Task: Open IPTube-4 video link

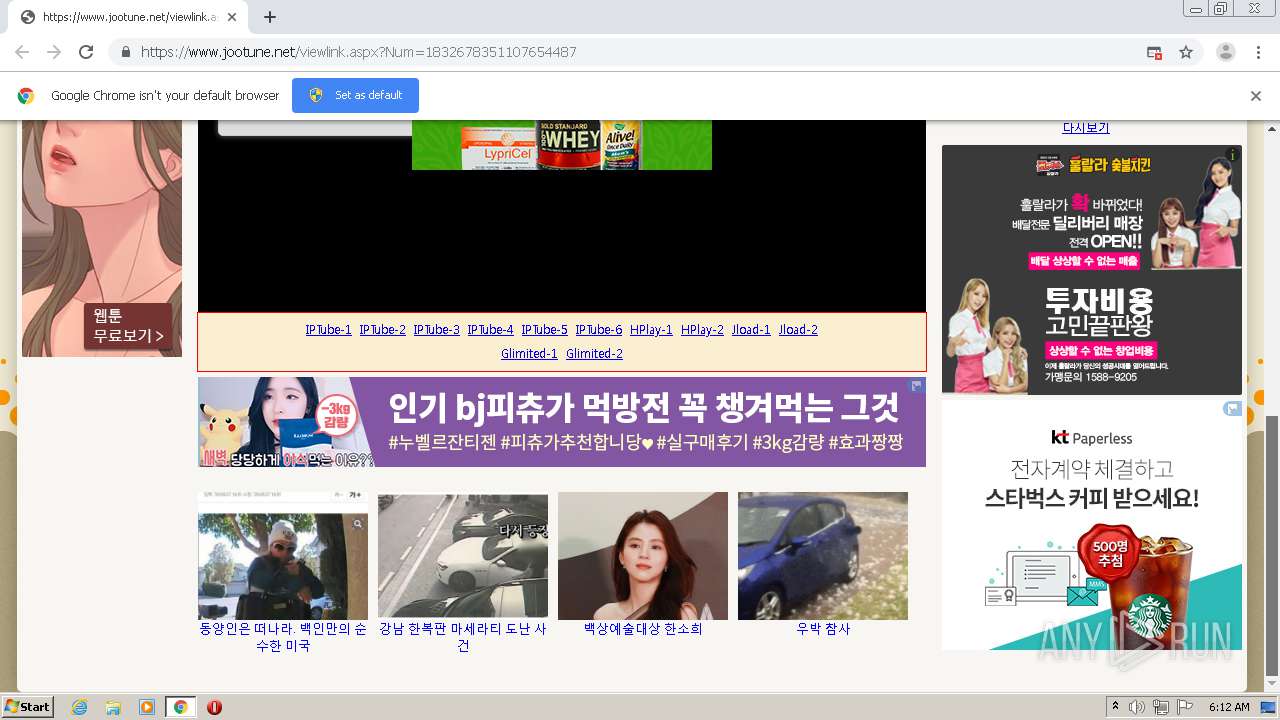Action: click(490, 330)
